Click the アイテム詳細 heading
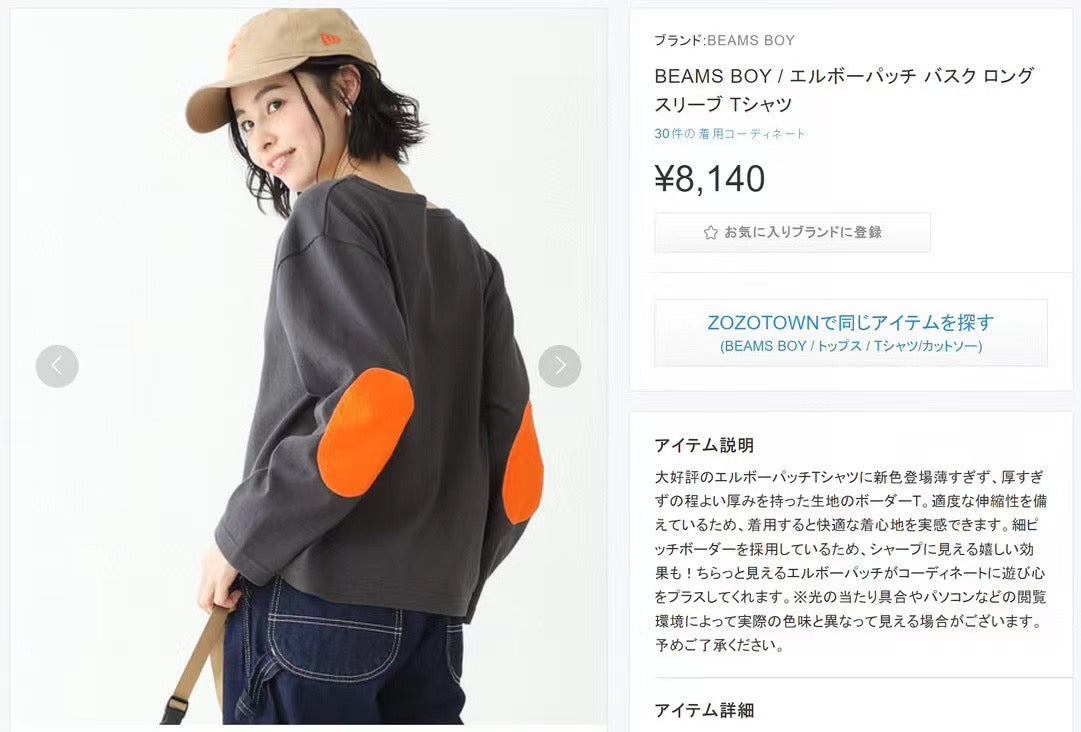The width and height of the screenshot is (1081, 732). click(704, 710)
